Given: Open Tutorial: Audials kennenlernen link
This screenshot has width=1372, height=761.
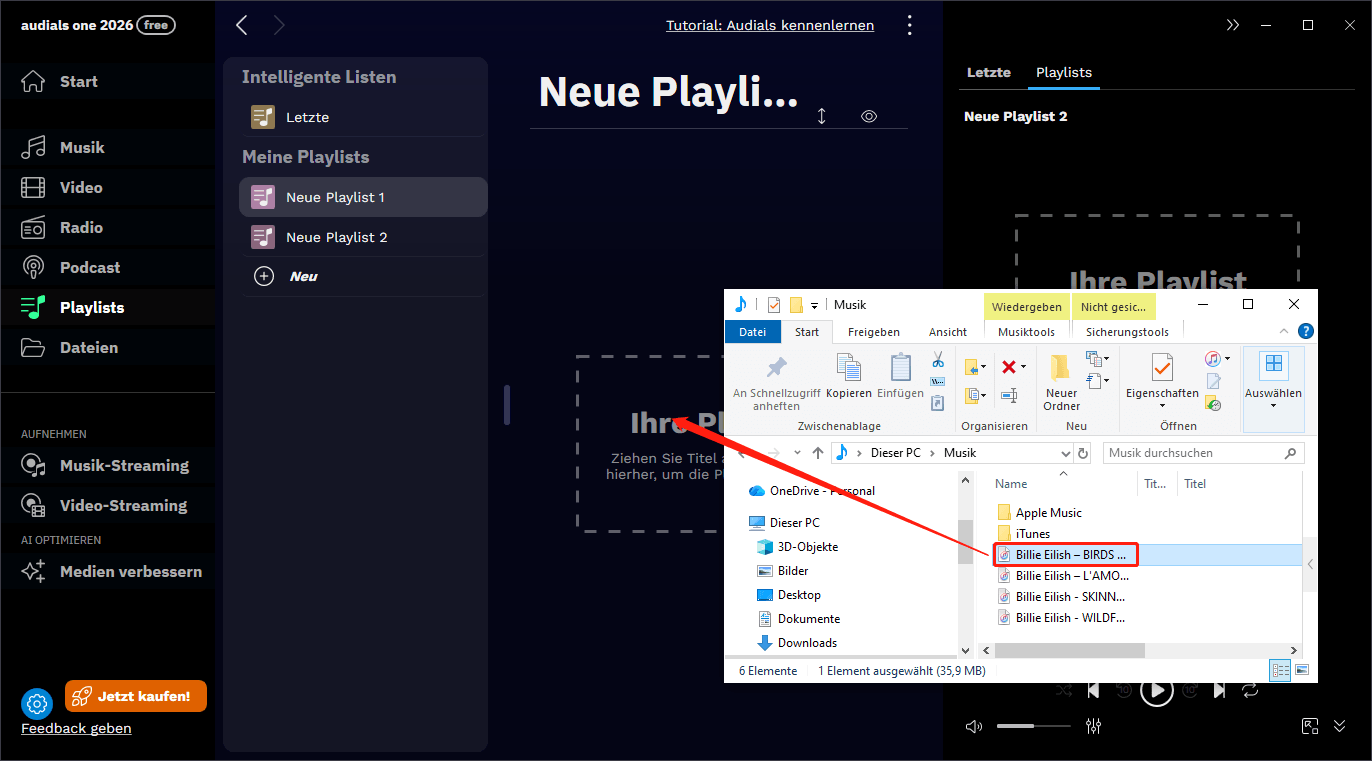Looking at the screenshot, I should (x=770, y=25).
